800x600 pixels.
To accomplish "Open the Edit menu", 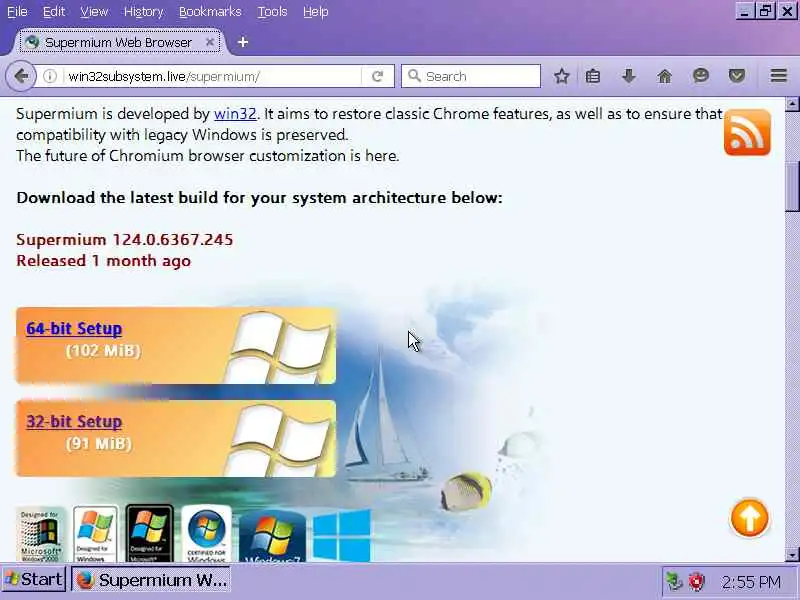I will point(54,12).
